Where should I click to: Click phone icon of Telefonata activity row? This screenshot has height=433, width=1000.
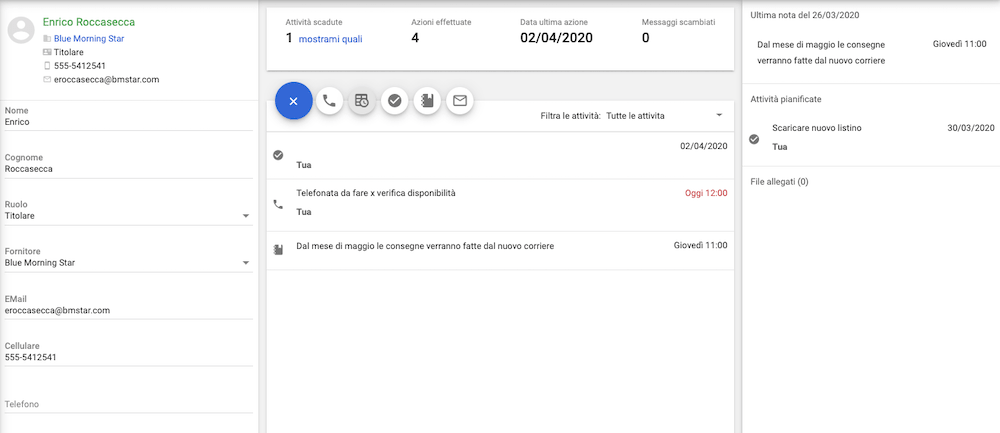pyautogui.click(x=277, y=205)
